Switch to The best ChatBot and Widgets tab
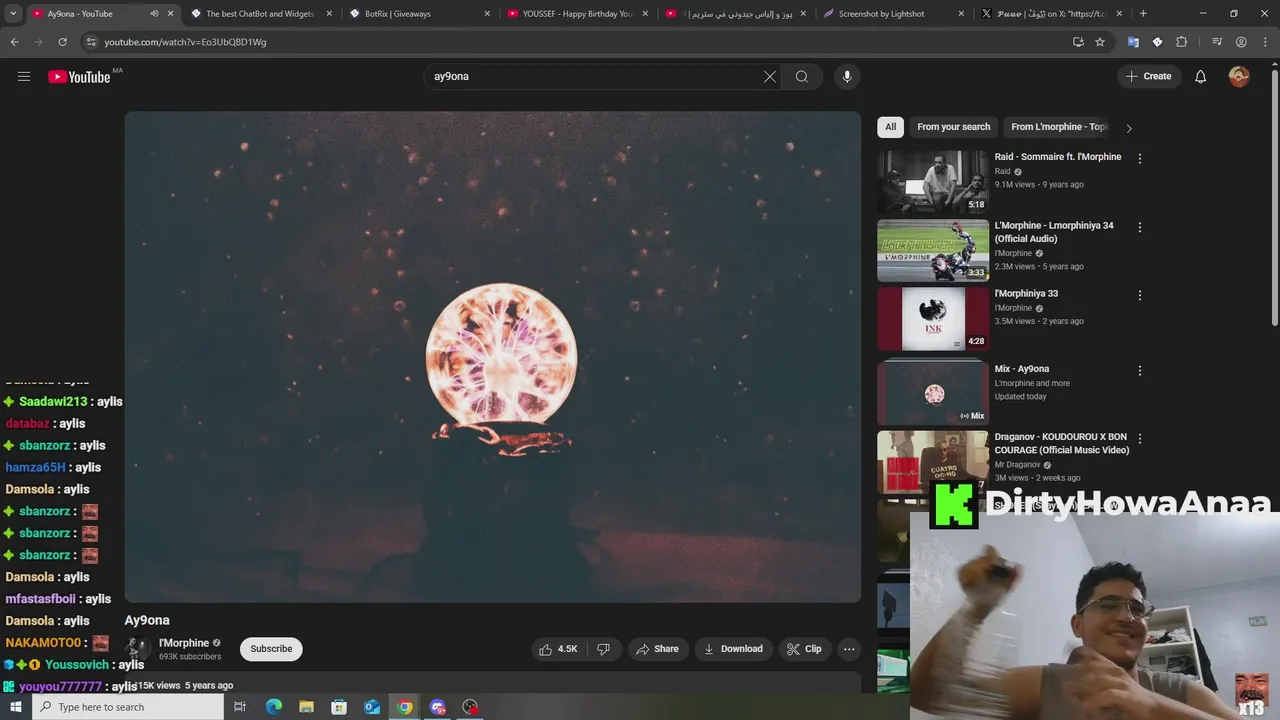Viewport: 1280px width, 720px height. (x=259, y=14)
